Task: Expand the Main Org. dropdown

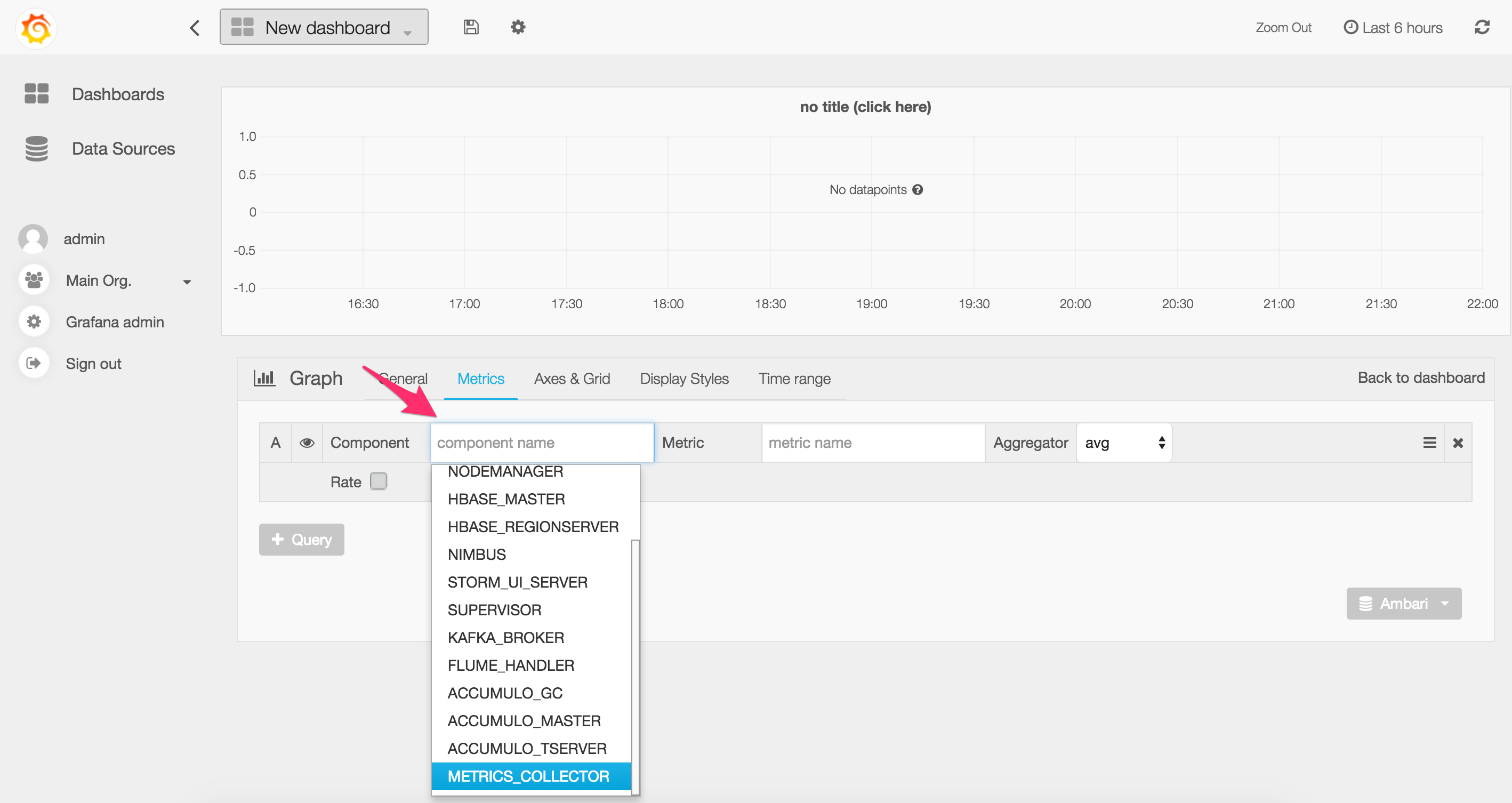Action: point(187,282)
